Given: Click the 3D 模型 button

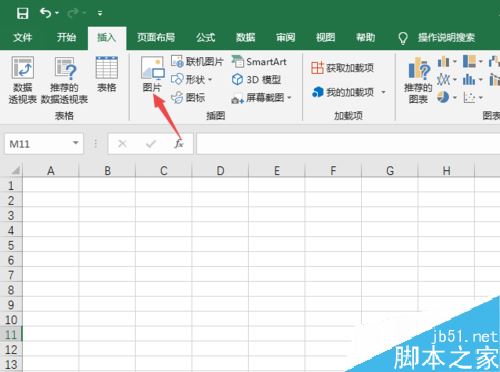Looking at the screenshot, I should tap(256, 79).
